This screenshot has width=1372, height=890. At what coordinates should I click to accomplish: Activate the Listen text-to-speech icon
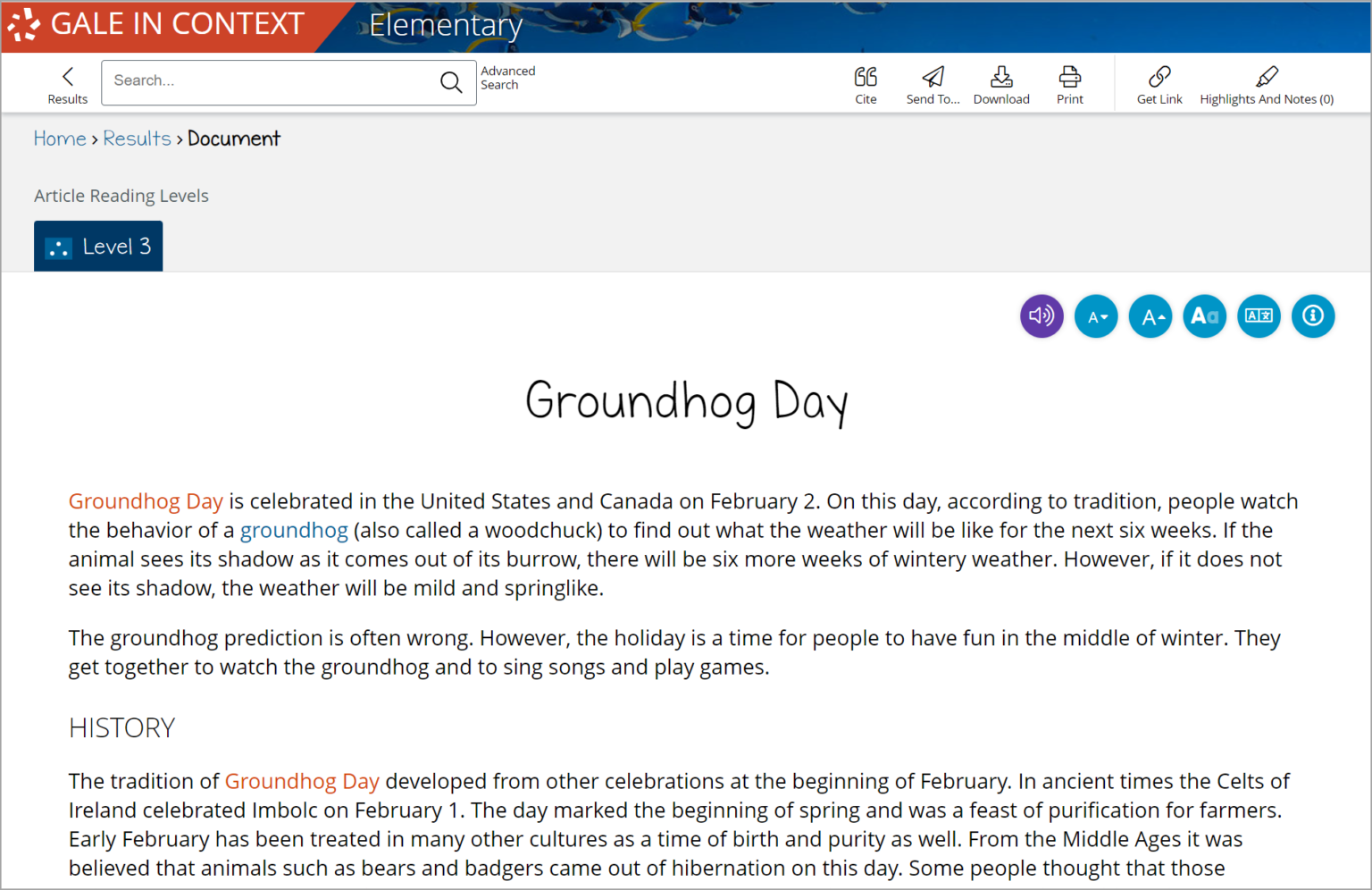click(1042, 315)
